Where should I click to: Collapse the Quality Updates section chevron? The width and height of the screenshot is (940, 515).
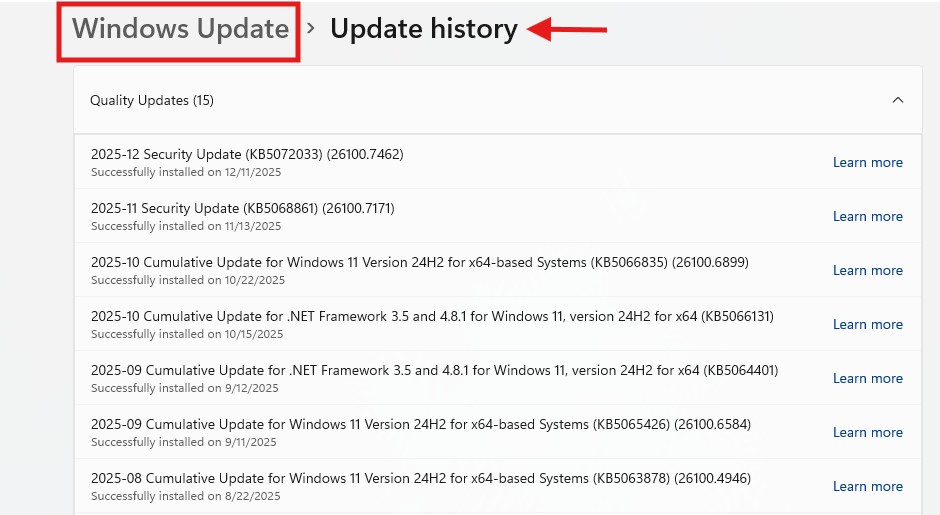(x=897, y=100)
